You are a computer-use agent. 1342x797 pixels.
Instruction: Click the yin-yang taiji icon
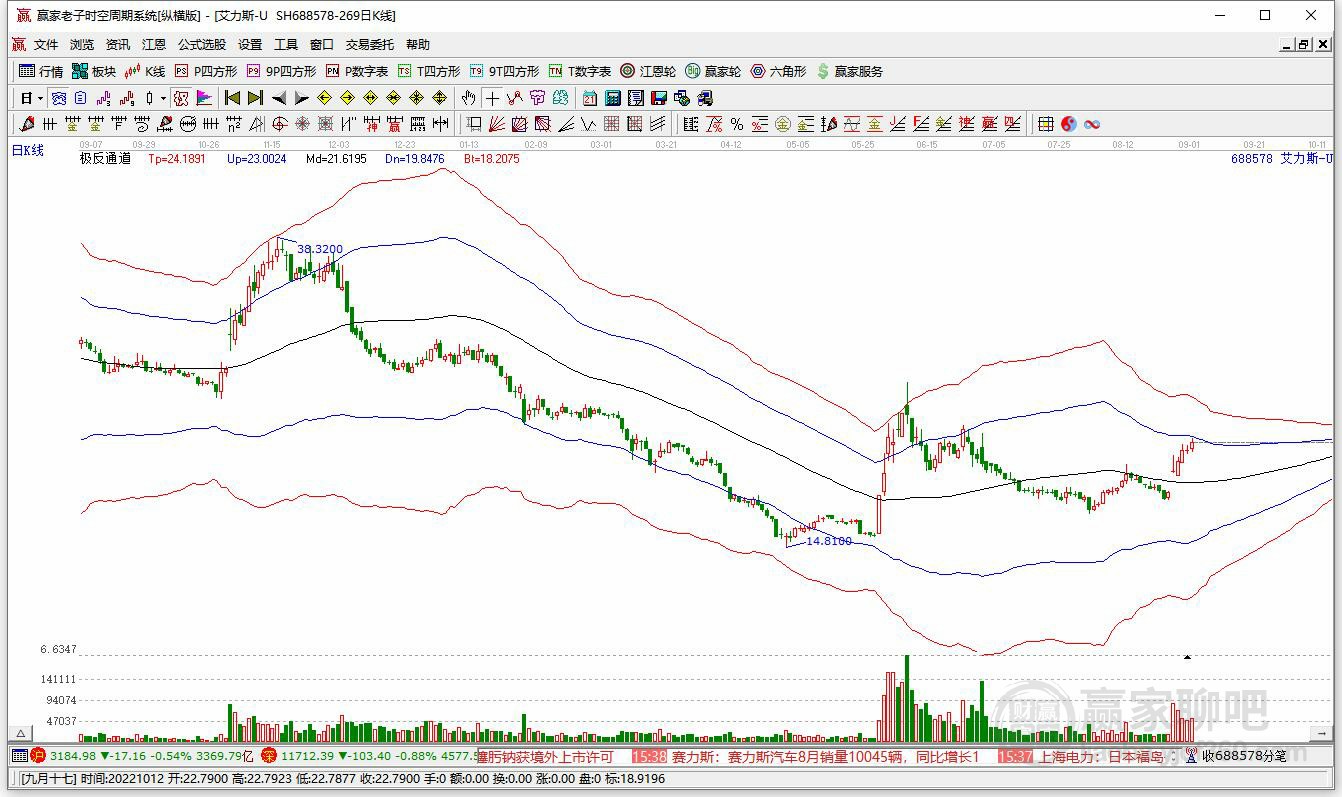coord(1069,124)
